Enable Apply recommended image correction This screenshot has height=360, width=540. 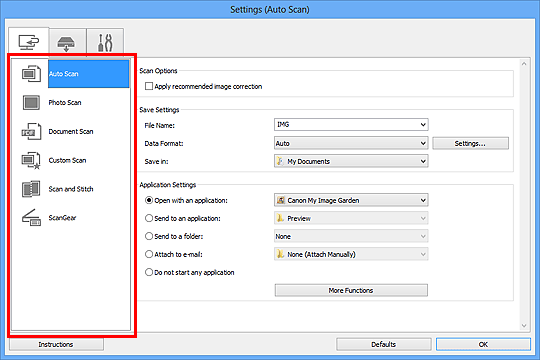(x=149, y=86)
